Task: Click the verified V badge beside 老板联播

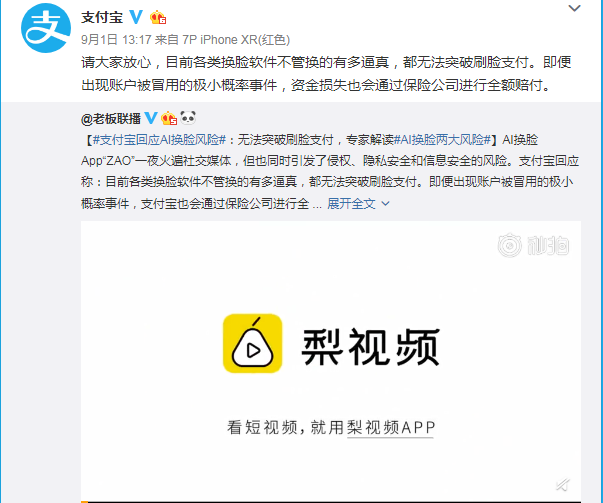Action: coord(151,118)
